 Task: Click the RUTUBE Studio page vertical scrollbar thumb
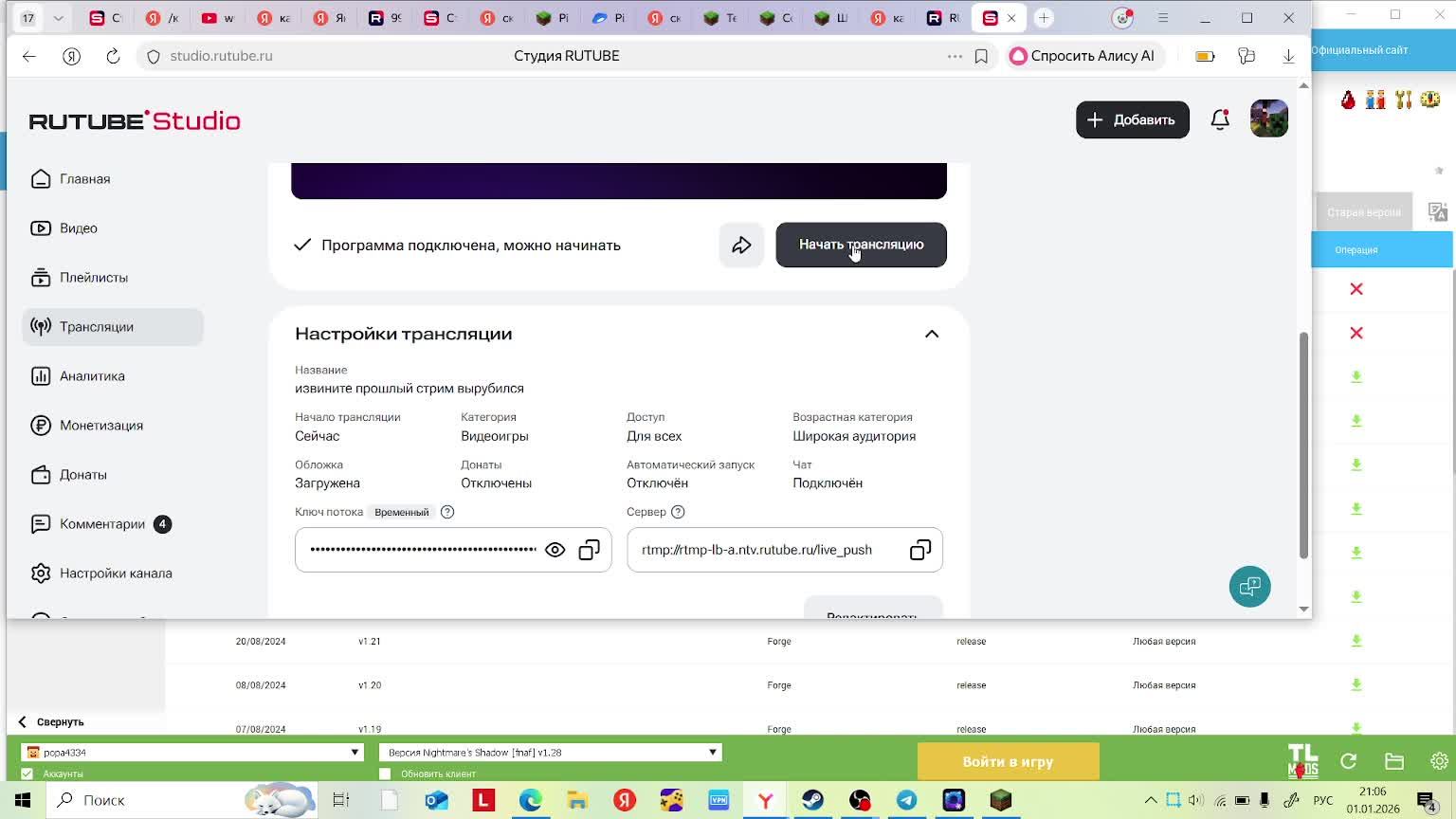click(1303, 446)
